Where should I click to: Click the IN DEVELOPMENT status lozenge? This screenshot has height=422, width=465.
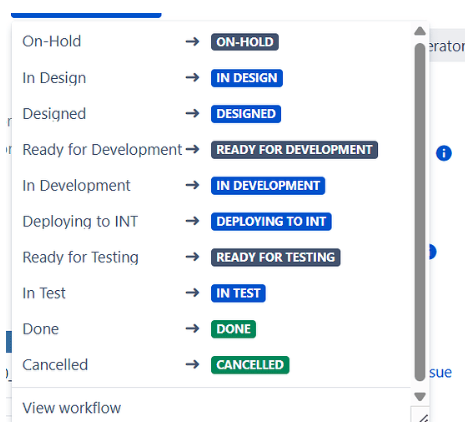[268, 186]
